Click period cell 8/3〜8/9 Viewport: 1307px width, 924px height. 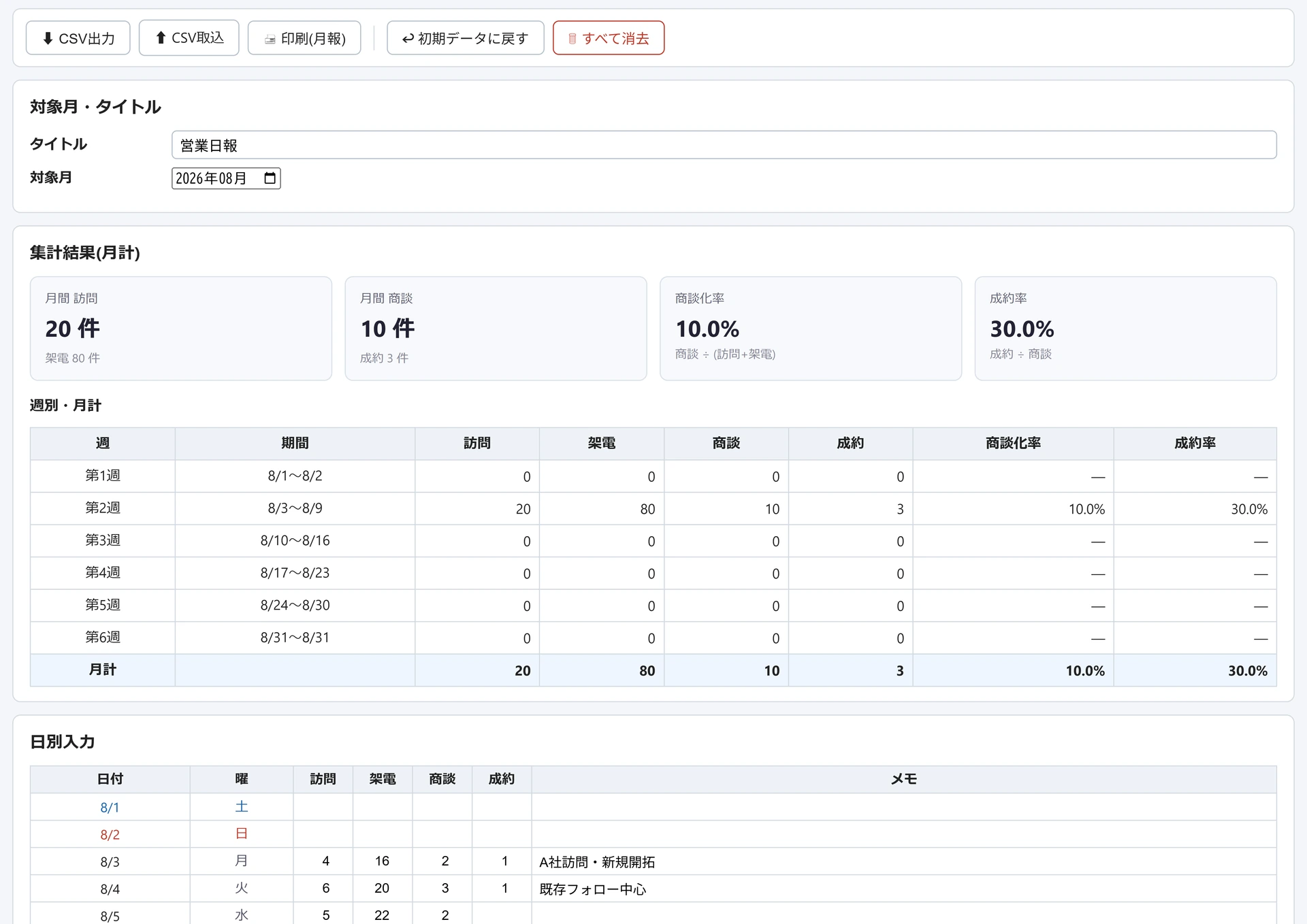click(295, 508)
